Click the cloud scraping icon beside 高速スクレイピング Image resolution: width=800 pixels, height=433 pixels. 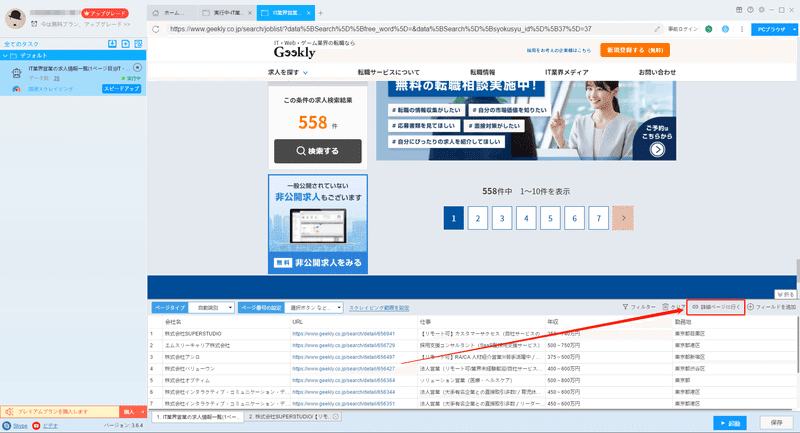[16, 89]
